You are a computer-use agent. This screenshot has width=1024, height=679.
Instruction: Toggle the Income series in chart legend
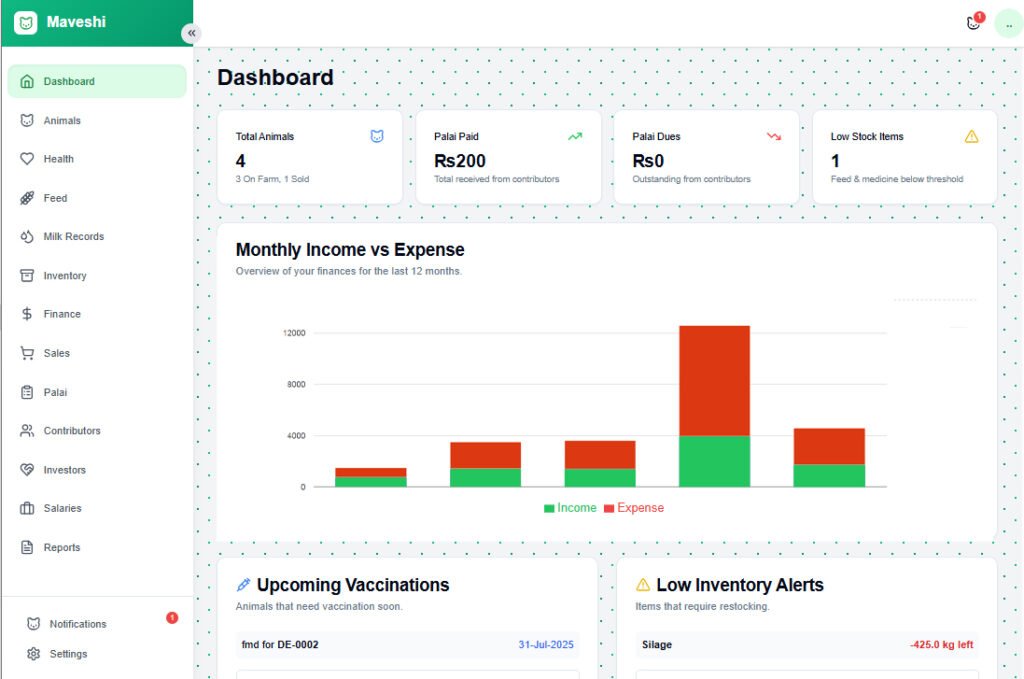click(570, 508)
